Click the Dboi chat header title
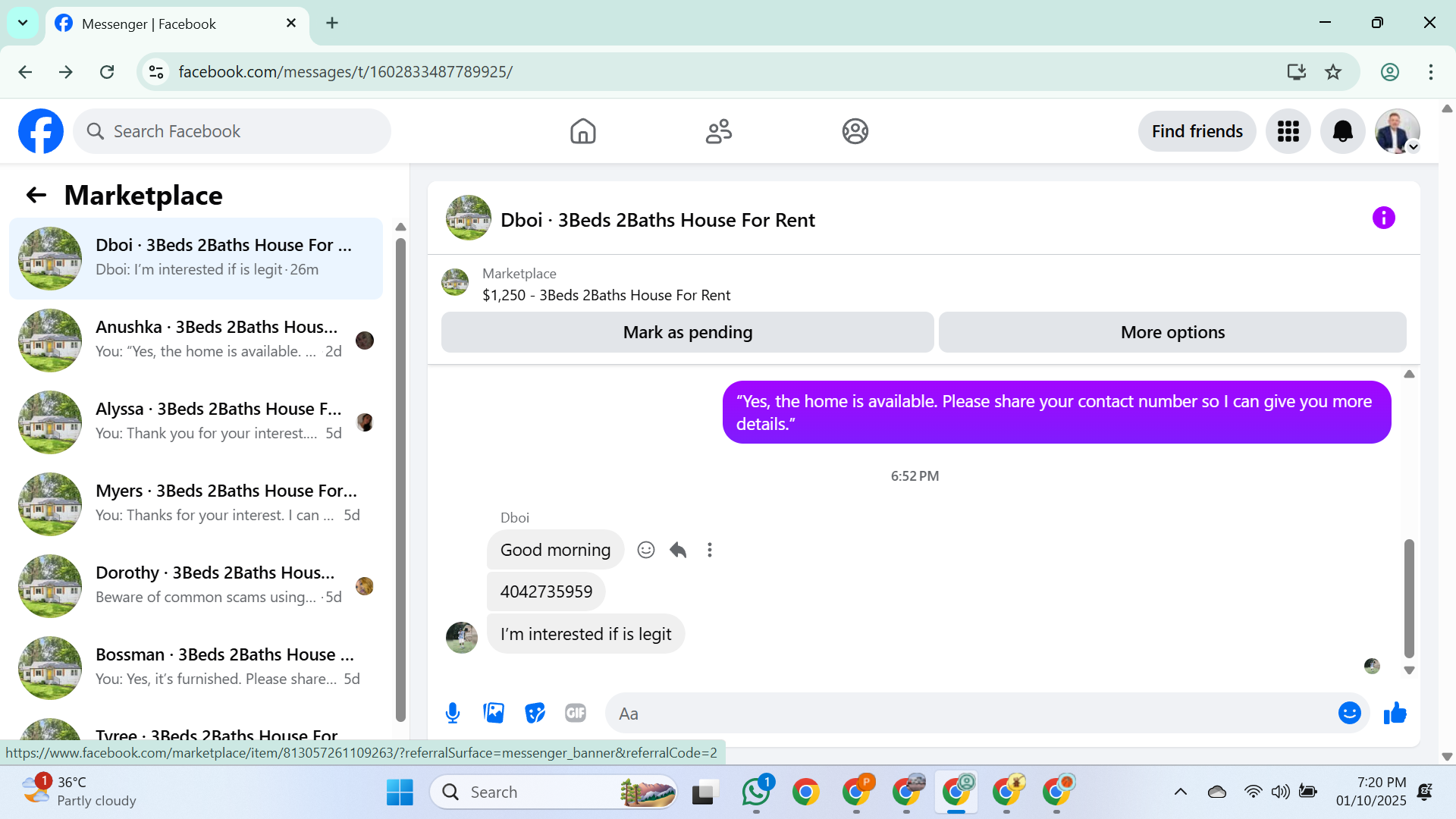 (x=657, y=220)
